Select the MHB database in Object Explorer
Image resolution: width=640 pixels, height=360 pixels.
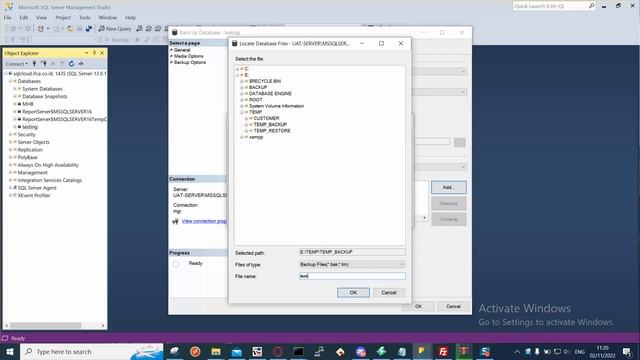coord(28,104)
